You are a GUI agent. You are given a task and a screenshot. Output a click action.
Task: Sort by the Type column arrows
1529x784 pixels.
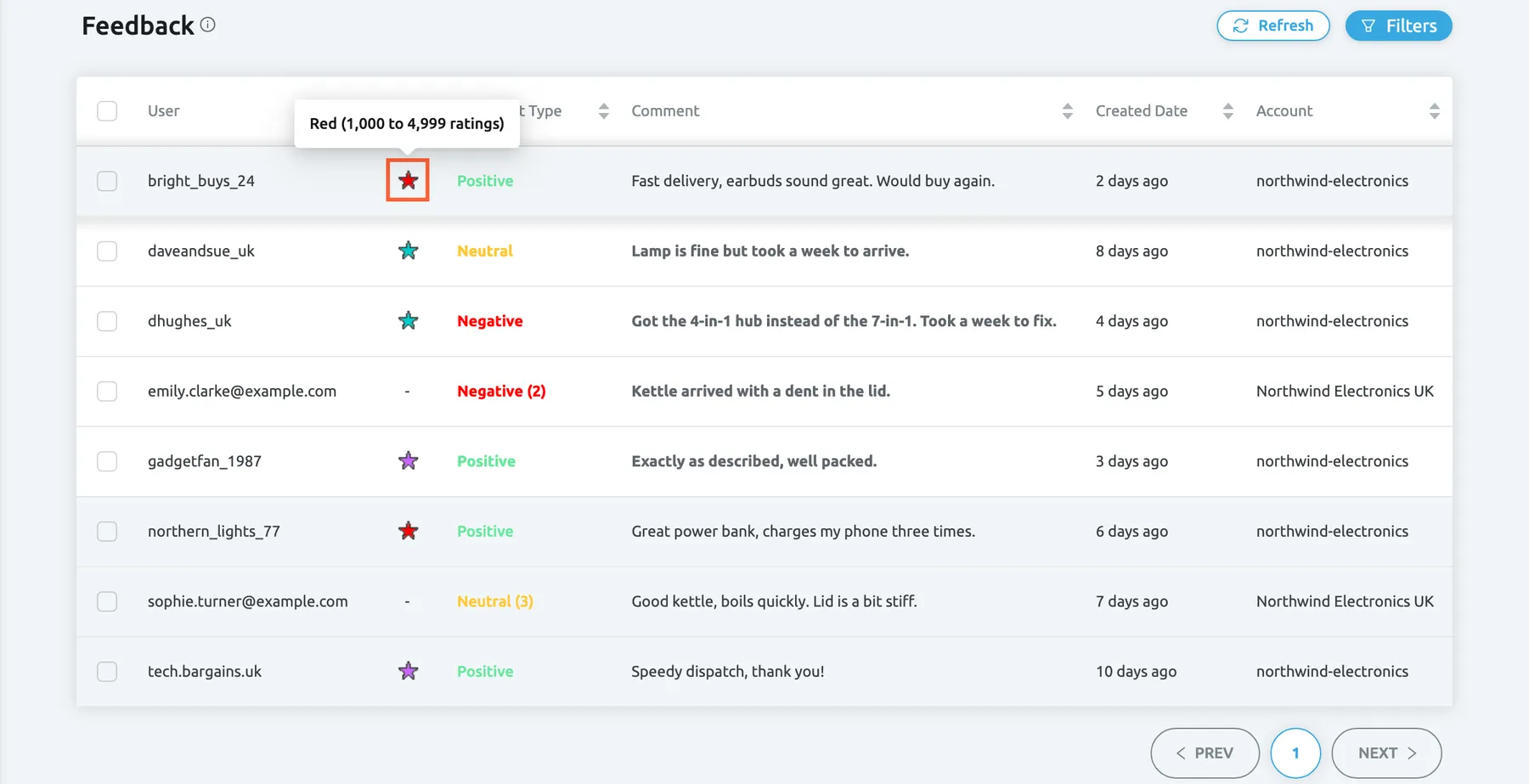click(x=603, y=111)
